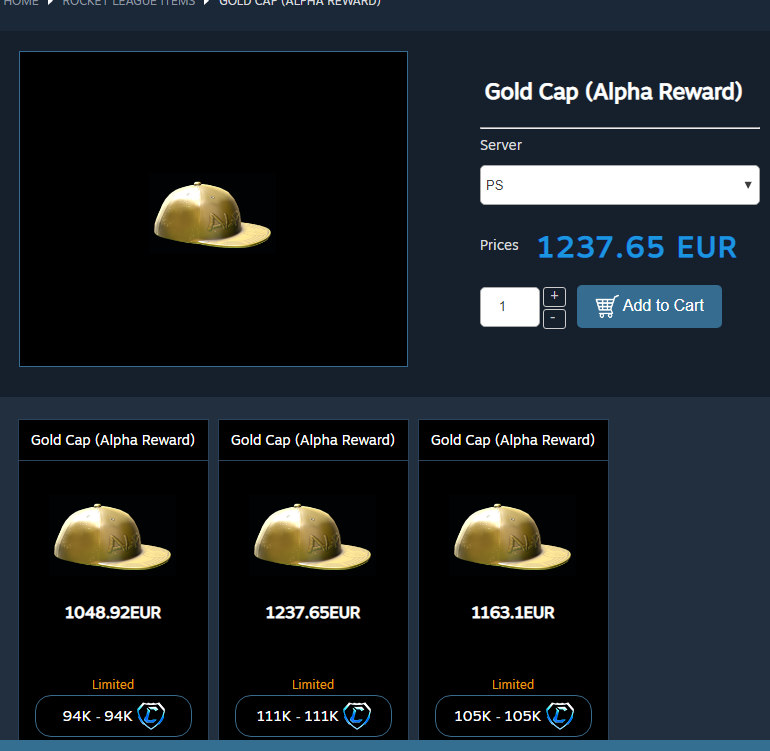Select the Gold Cap thumbnail priced 1163.1EUR

(x=513, y=535)
